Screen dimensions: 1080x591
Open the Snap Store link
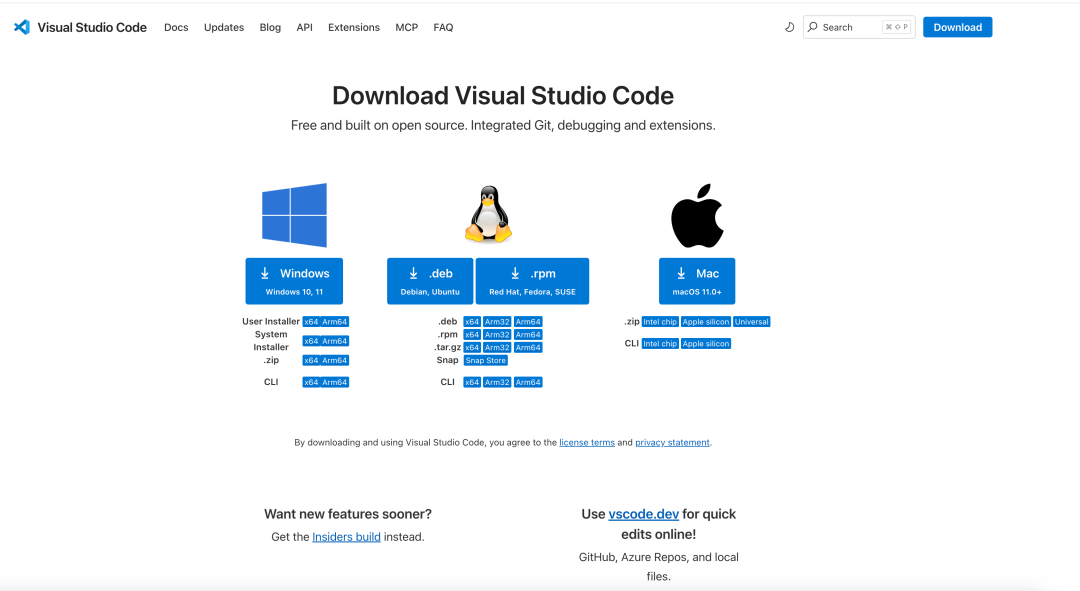tap(486, 360)
